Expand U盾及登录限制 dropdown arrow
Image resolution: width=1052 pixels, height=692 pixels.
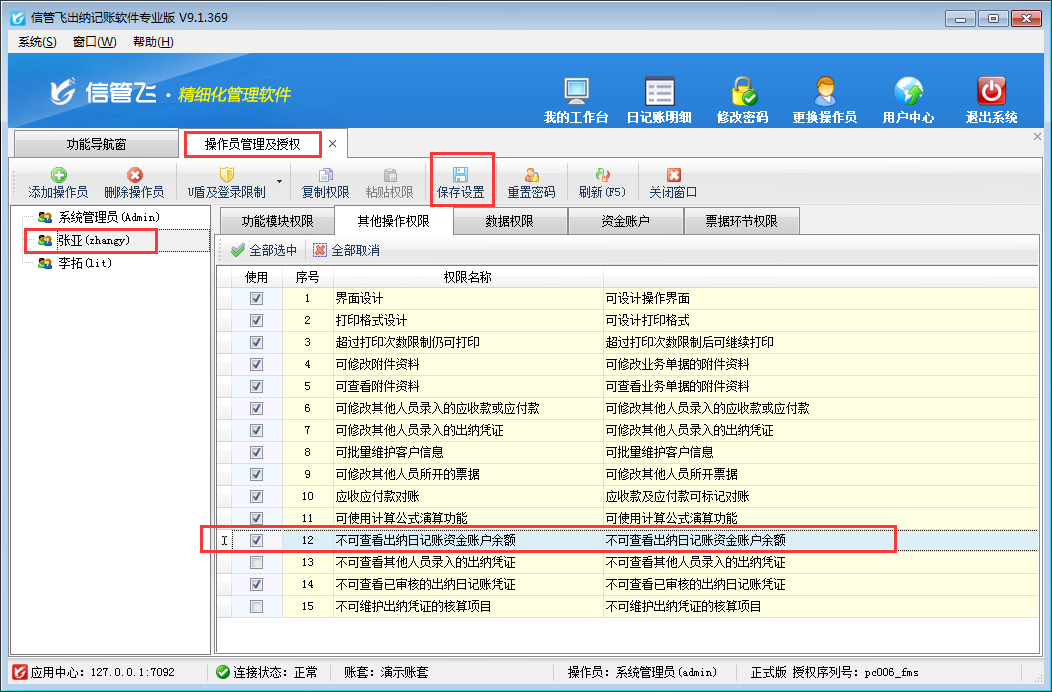click(279, 182)
